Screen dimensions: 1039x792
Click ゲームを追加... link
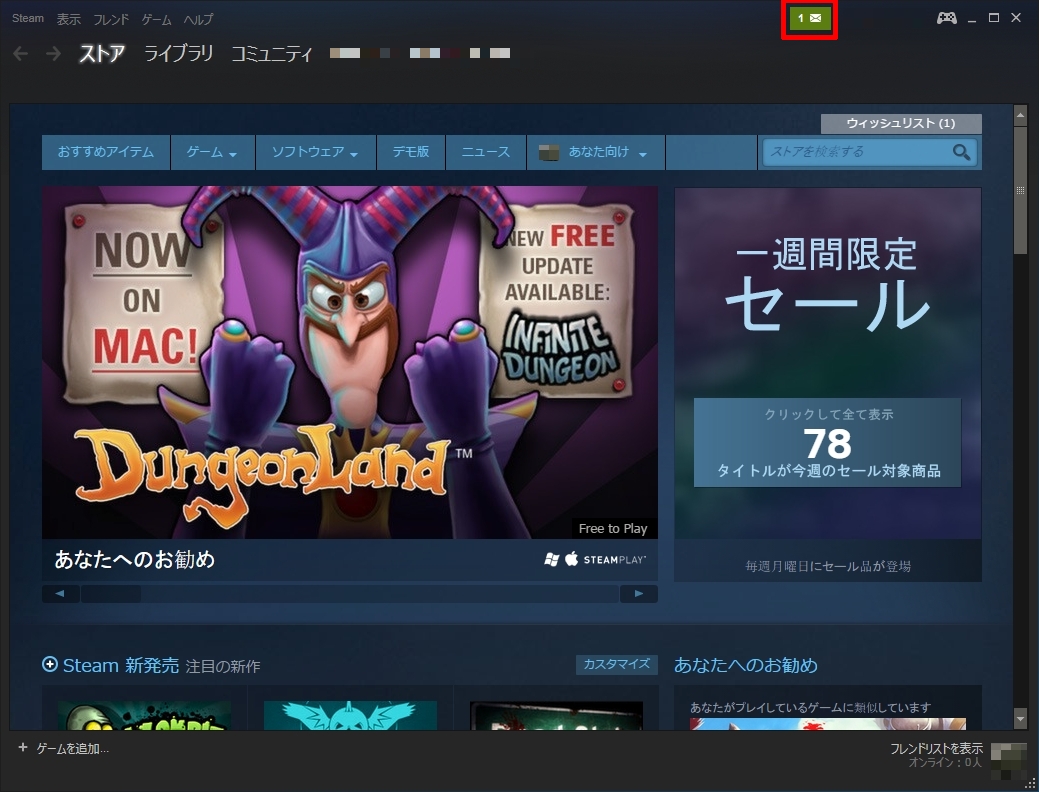73,748
